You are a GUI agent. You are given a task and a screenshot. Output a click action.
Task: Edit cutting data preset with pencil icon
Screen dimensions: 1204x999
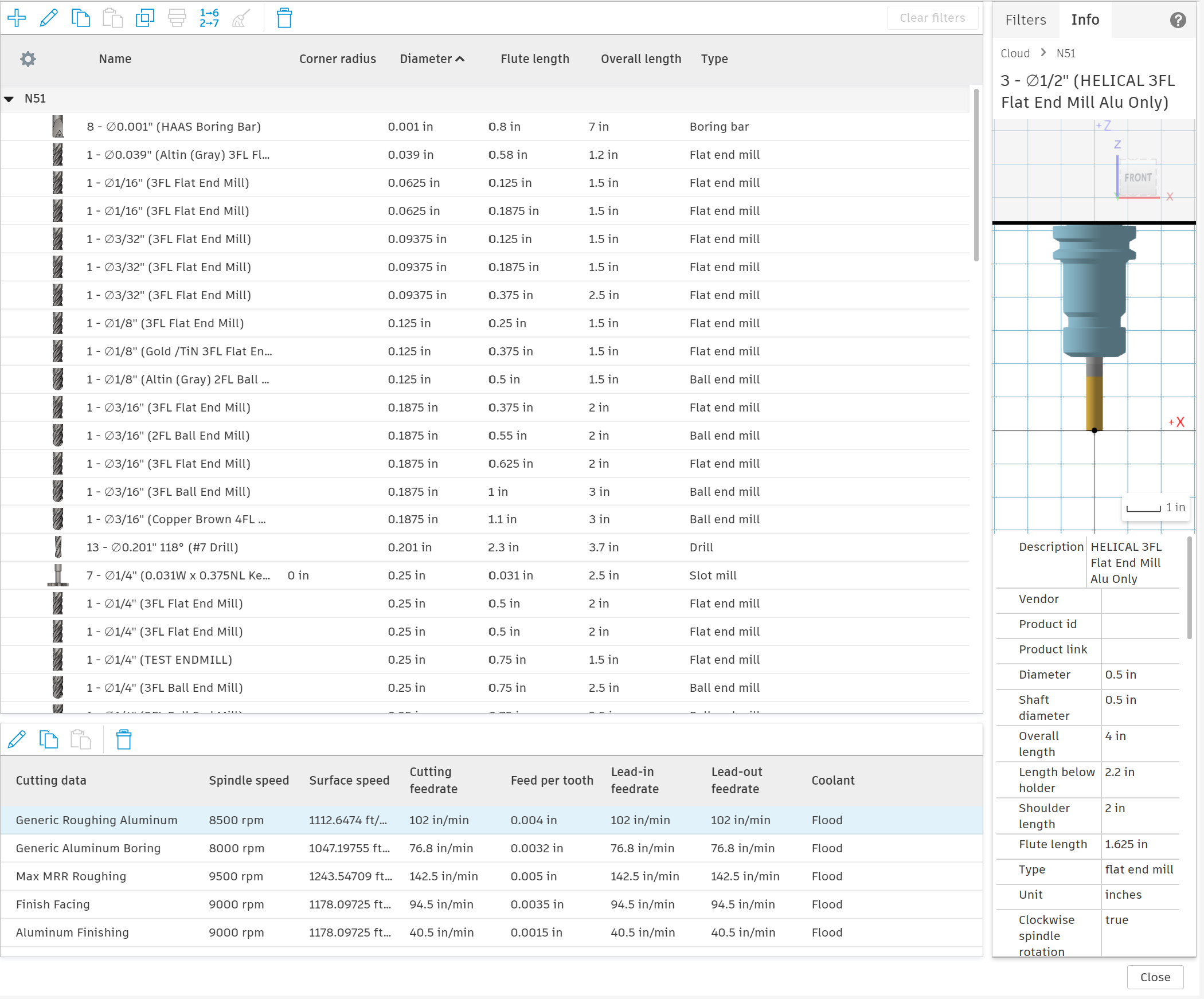[x=17, y=739]
